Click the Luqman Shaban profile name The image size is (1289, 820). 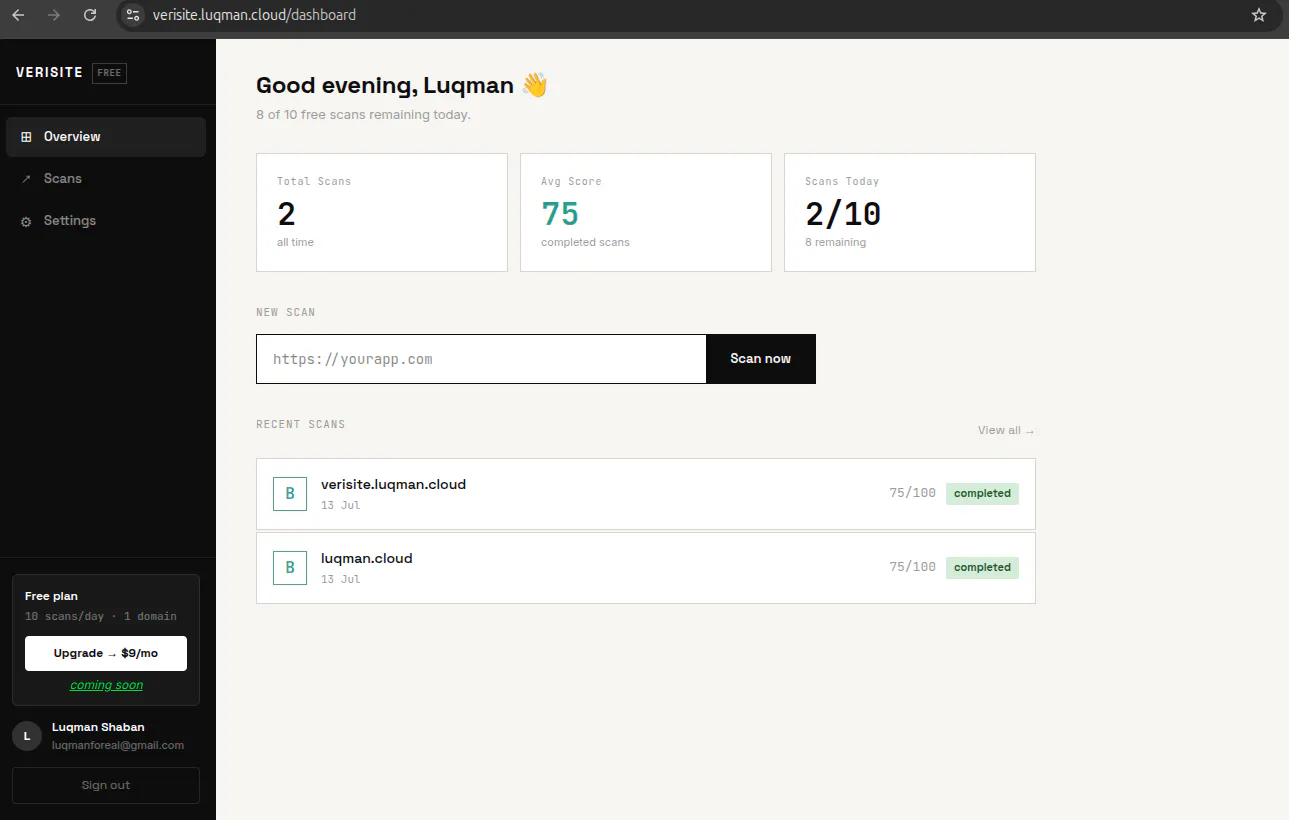click(x=98, y=727)
